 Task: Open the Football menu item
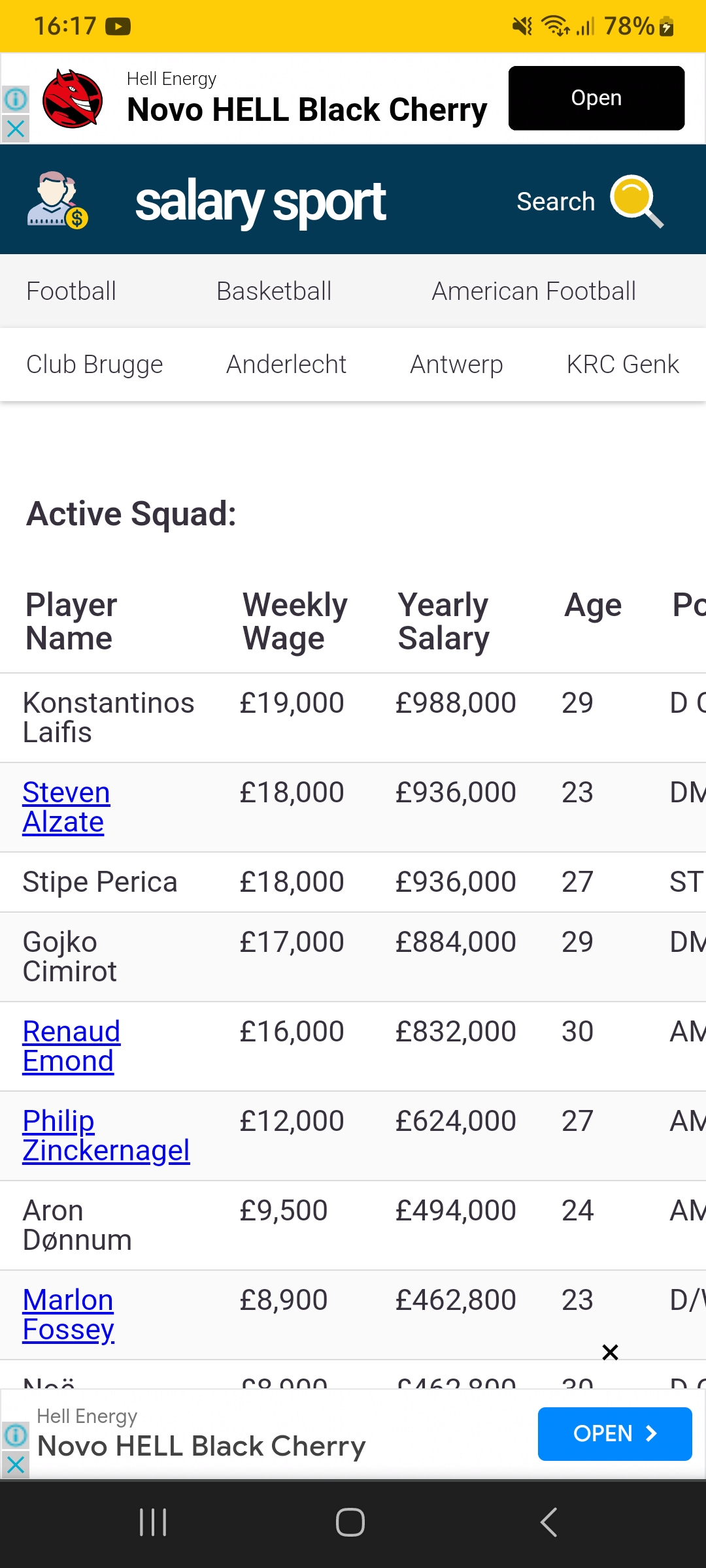tap(71, 291)
